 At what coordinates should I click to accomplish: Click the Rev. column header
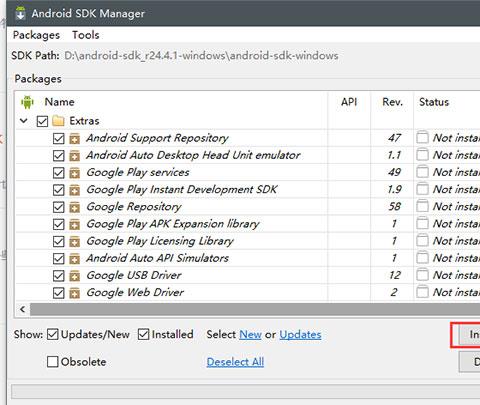393,102
